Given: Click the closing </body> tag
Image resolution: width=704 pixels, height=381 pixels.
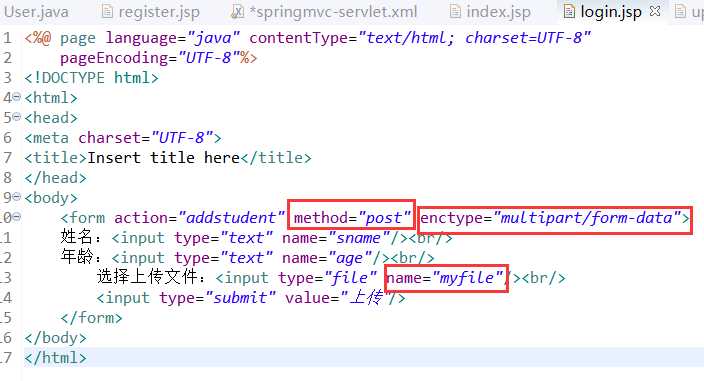Looking at the screenshot, I should click(56, 338).
